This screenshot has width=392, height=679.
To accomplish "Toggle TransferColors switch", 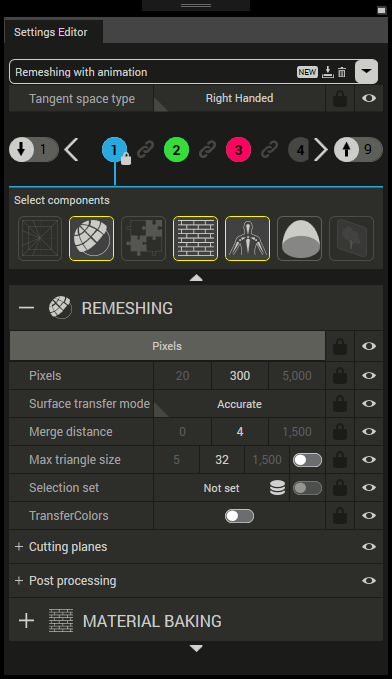I will point(239,516).
